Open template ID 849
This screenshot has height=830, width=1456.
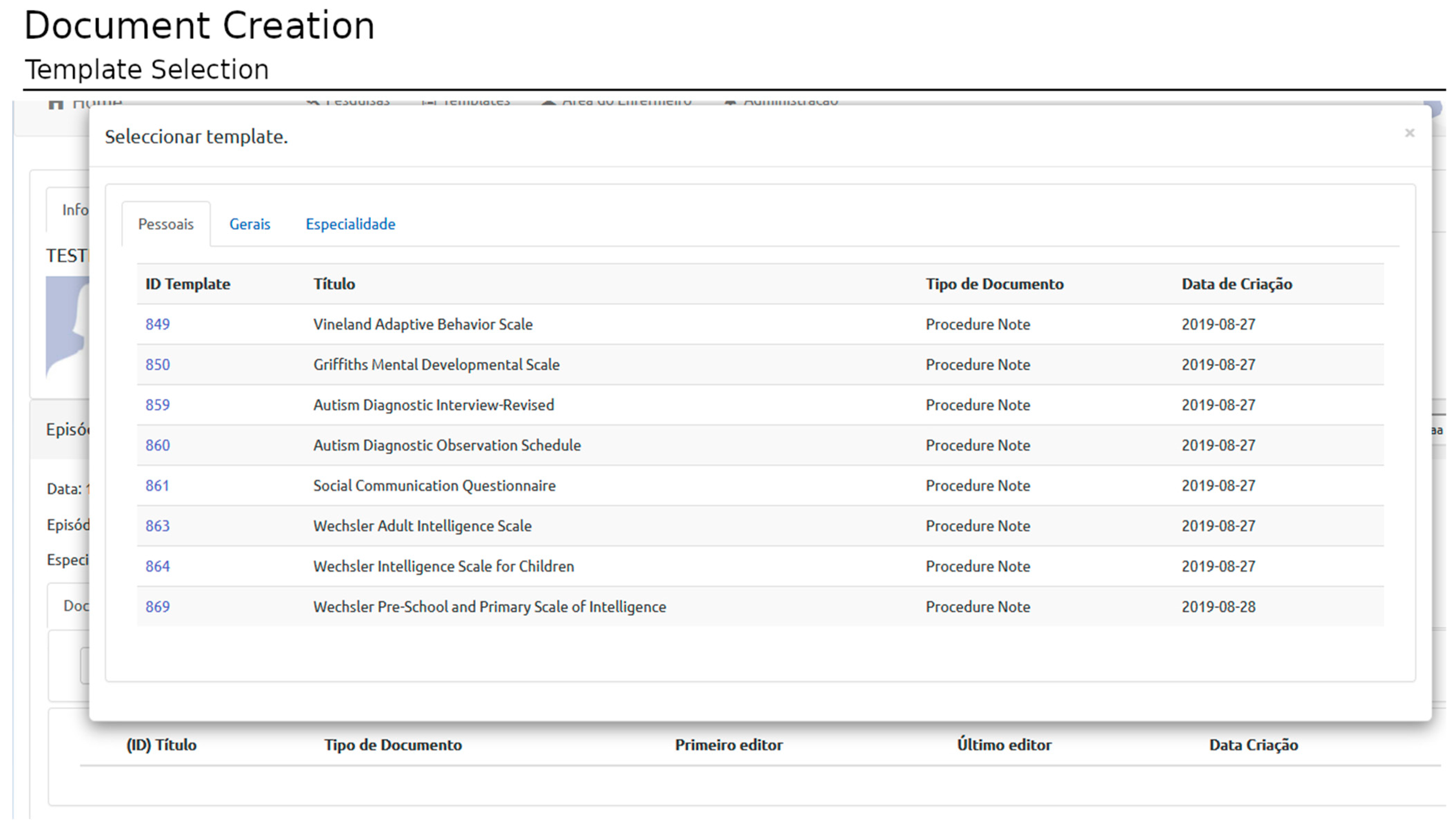[157, 324]
